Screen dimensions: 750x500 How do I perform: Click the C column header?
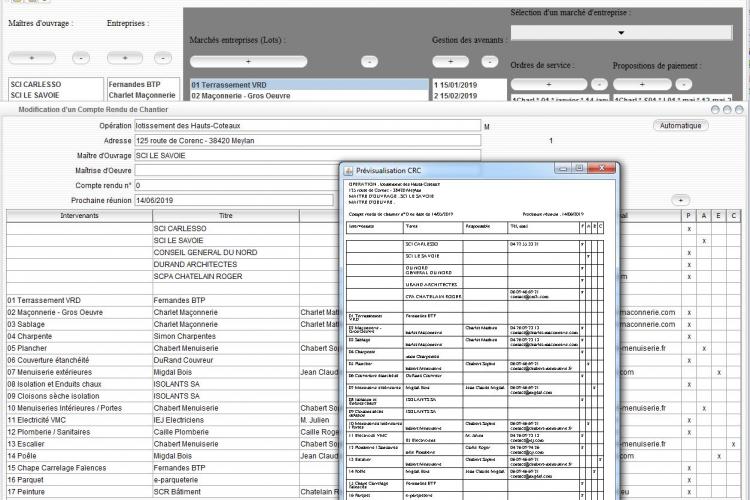pos(734,216)
